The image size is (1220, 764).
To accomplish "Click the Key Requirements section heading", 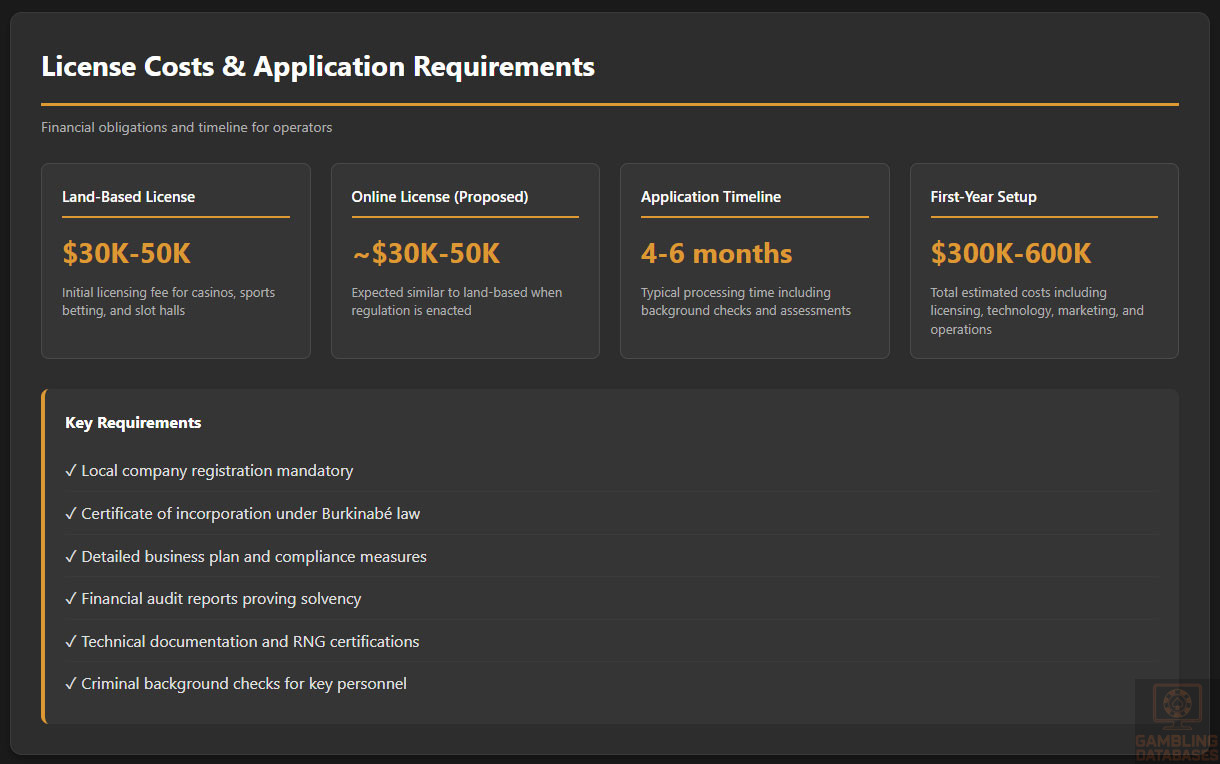I will pyautogui.click(x=133, y=423).
